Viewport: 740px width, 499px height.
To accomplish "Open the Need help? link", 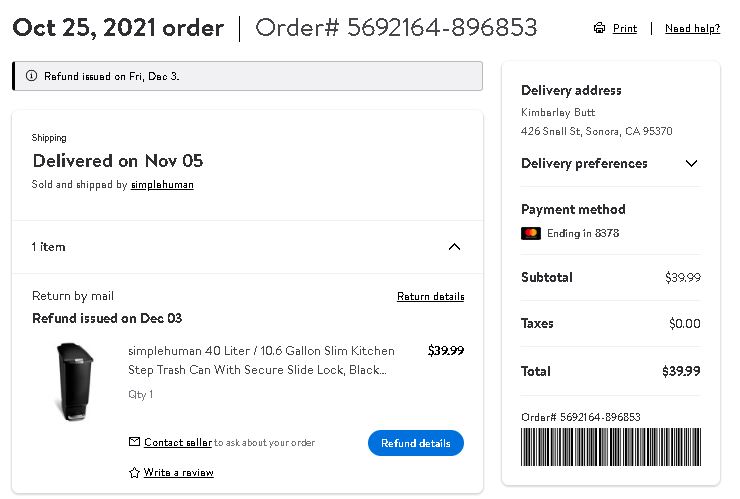I will (692, 28).
